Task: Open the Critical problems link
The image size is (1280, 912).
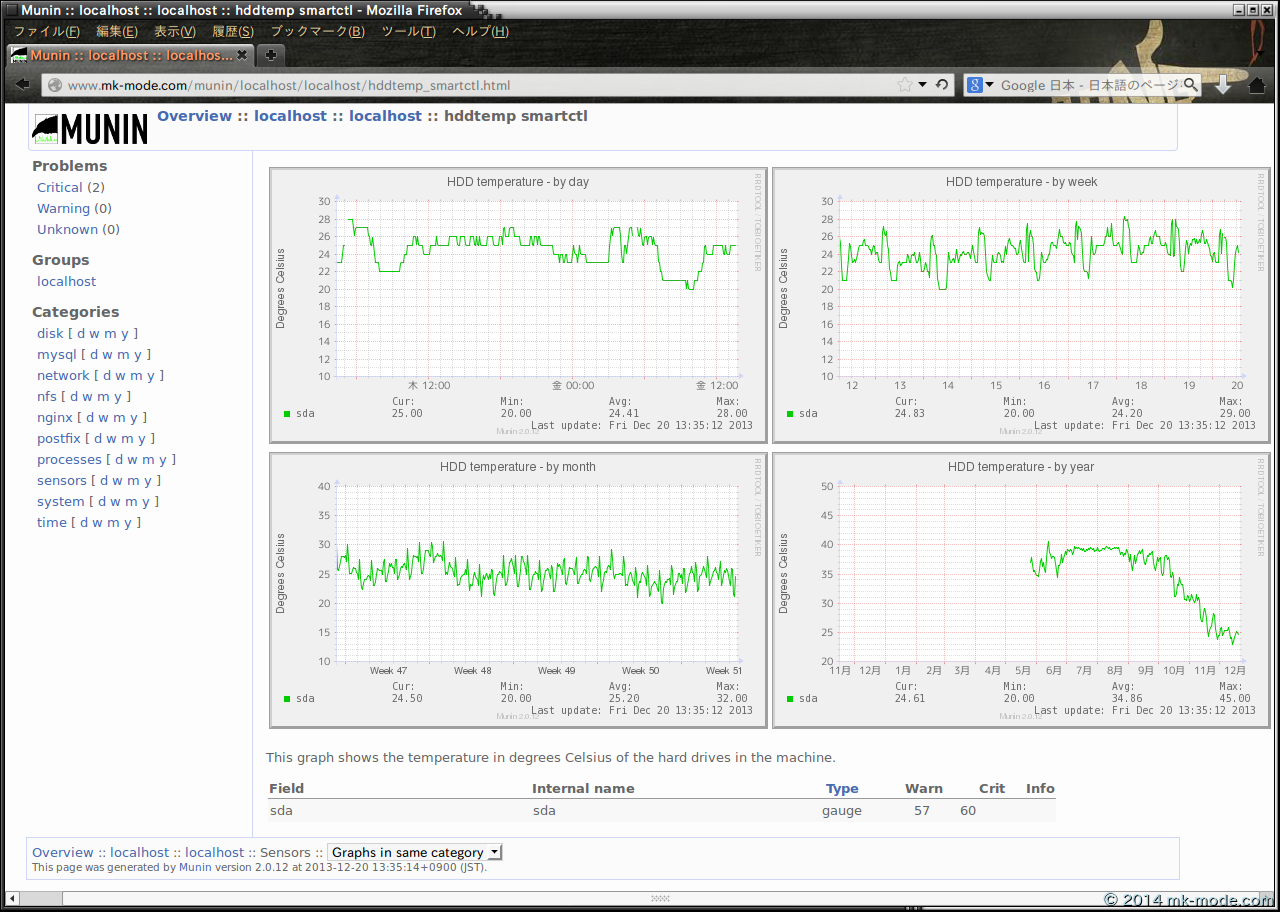Action: click(x=59, y=187)
